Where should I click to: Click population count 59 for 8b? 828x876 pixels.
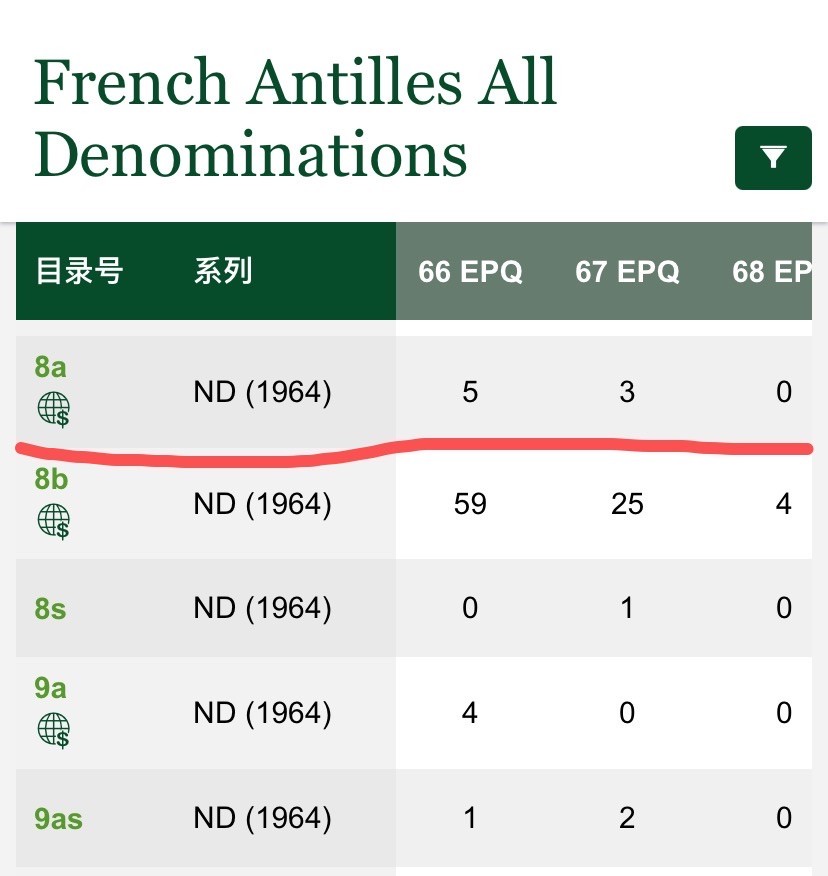click(470, 504)
